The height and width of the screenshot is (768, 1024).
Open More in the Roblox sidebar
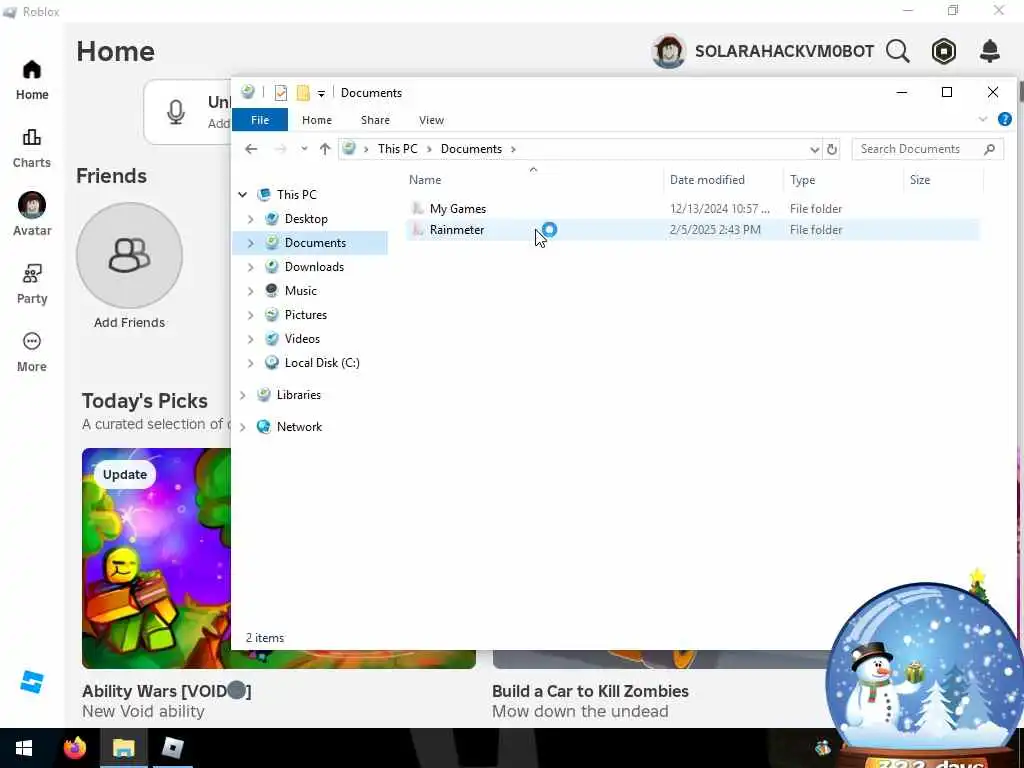32,352
